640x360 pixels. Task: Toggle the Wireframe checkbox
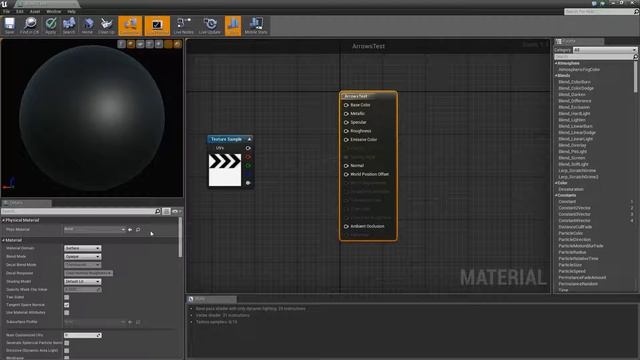pyautogui.click(x=67, y=358)
